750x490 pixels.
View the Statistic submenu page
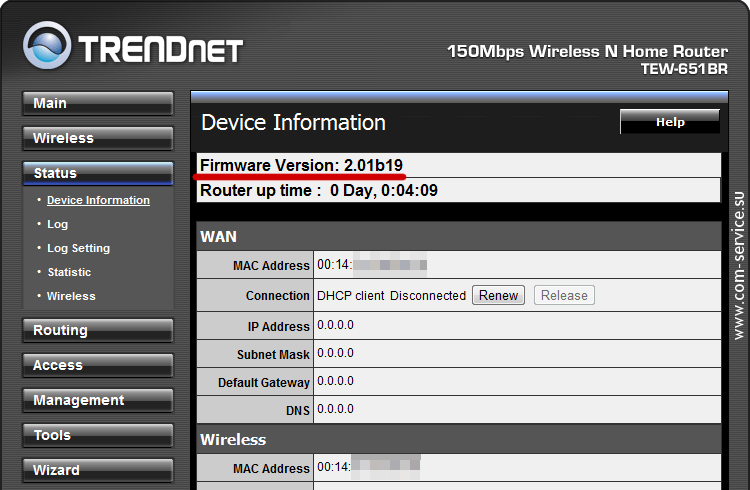69,272
